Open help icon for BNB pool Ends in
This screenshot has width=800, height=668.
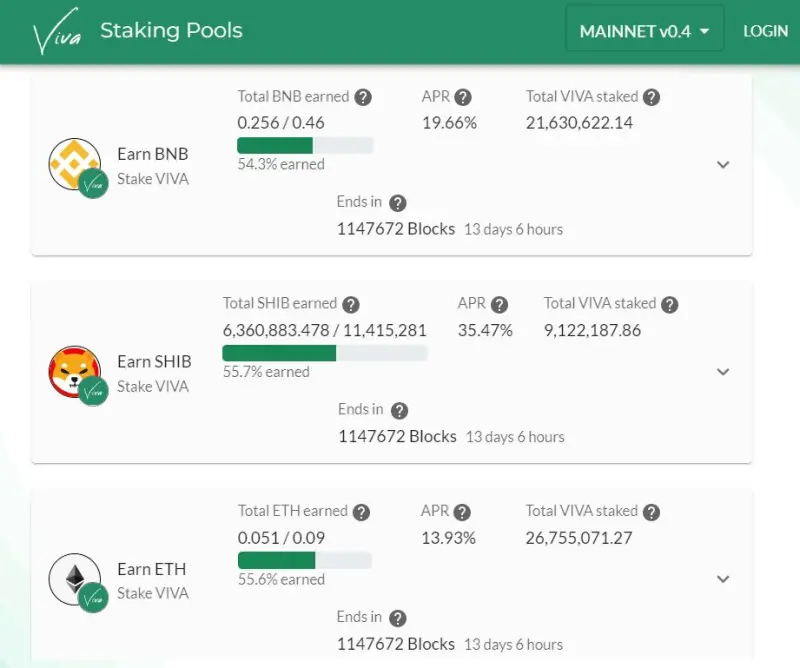tap(397, 203)
